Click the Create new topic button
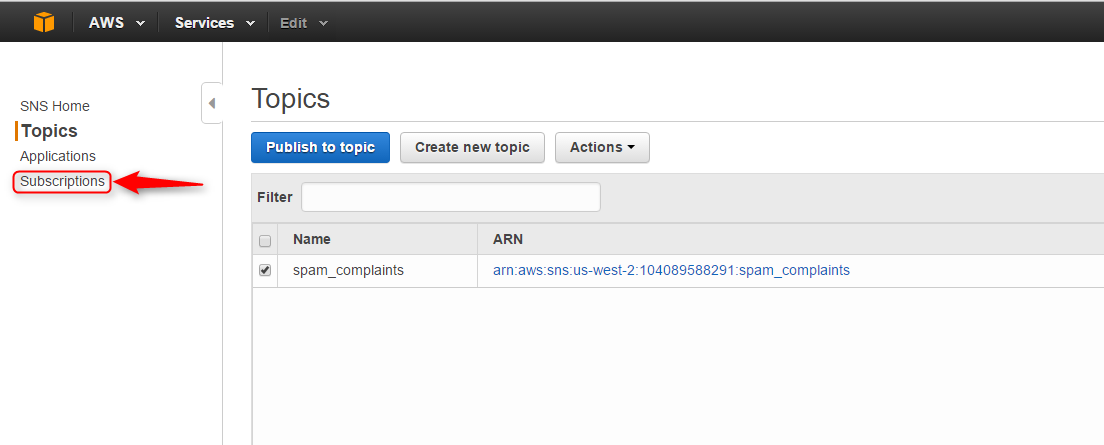1104x445 pixels. click(472, 147)
